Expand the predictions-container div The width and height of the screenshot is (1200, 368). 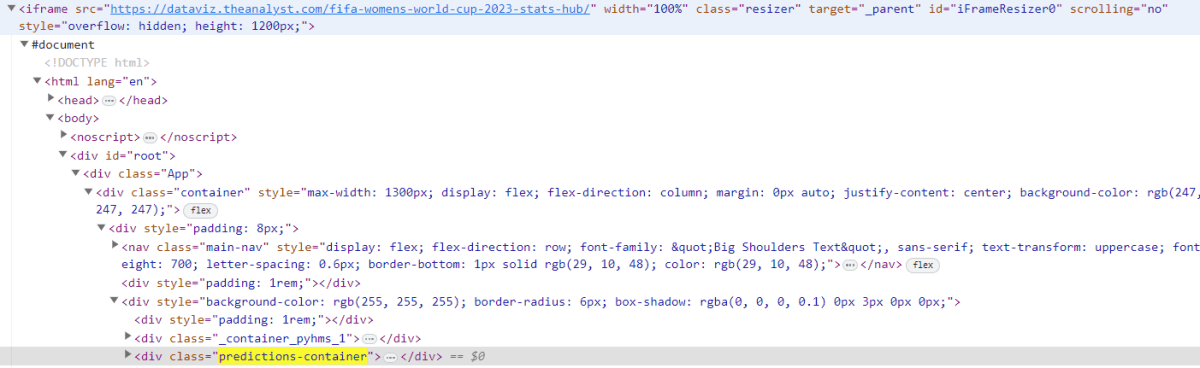[x=128, y=356]
